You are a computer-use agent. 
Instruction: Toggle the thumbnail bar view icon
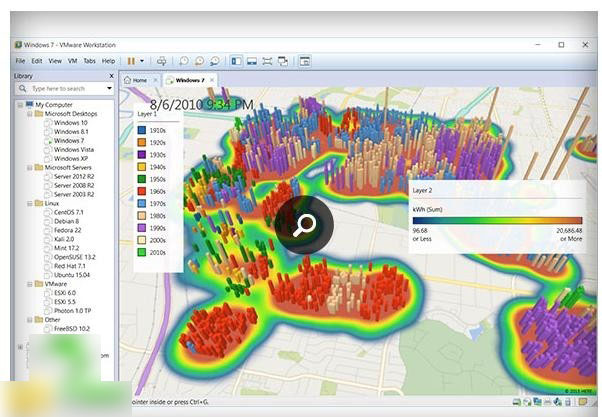(x=252, y=61)
